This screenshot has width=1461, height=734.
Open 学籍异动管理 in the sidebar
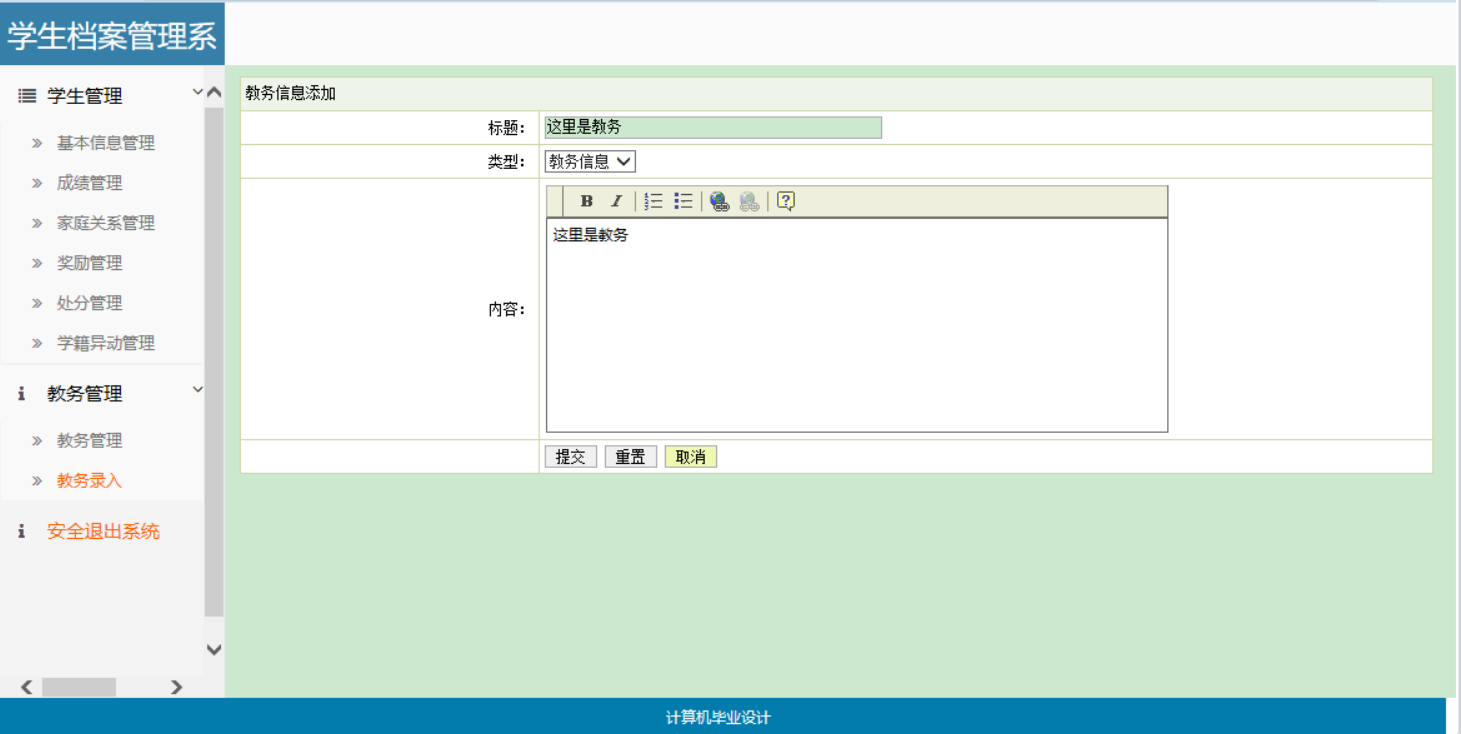coord(105,343)
